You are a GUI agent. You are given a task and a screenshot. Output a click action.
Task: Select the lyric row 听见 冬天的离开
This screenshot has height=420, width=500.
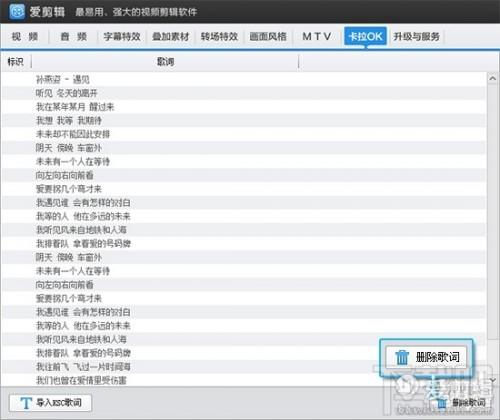tap(243, 93)
